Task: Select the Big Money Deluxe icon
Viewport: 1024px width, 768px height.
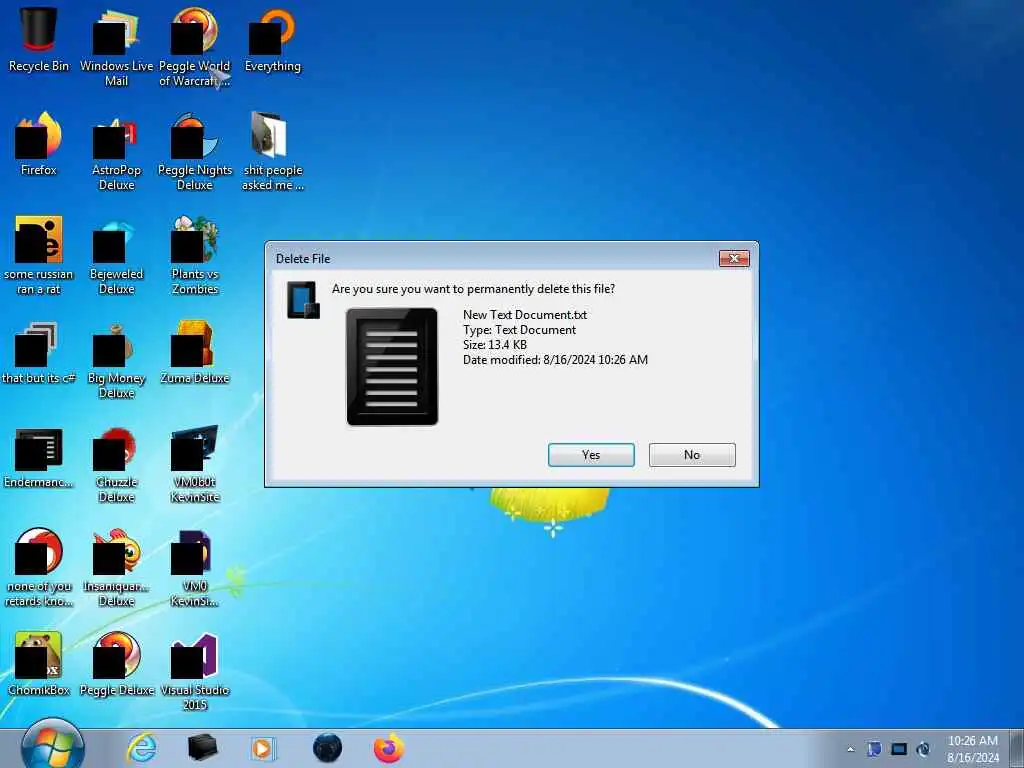Action: click(116, 360)
